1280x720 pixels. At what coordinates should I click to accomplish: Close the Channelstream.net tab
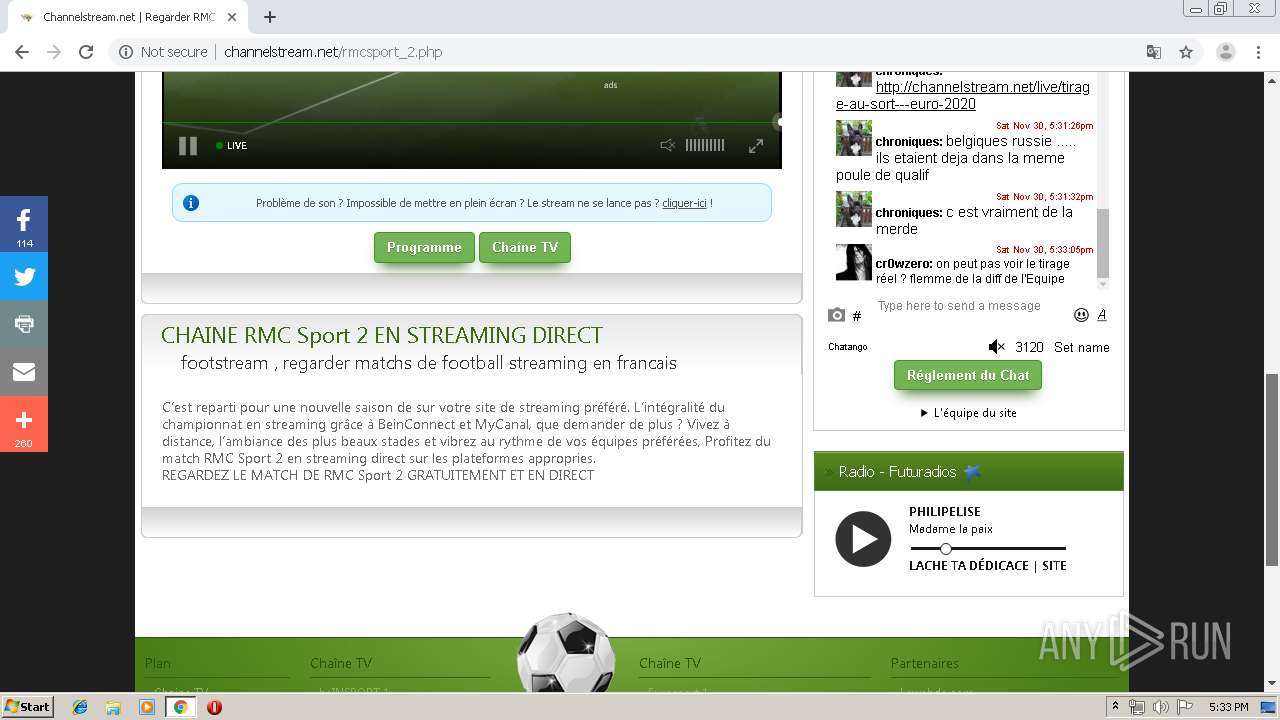pos(232,17)
